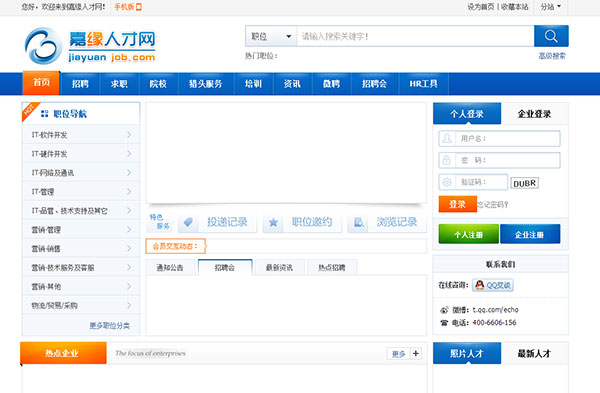Click the 职位邀约 button
Image resolution: width=600 pixels, height=393 pixels.
[x=302, y=222]
